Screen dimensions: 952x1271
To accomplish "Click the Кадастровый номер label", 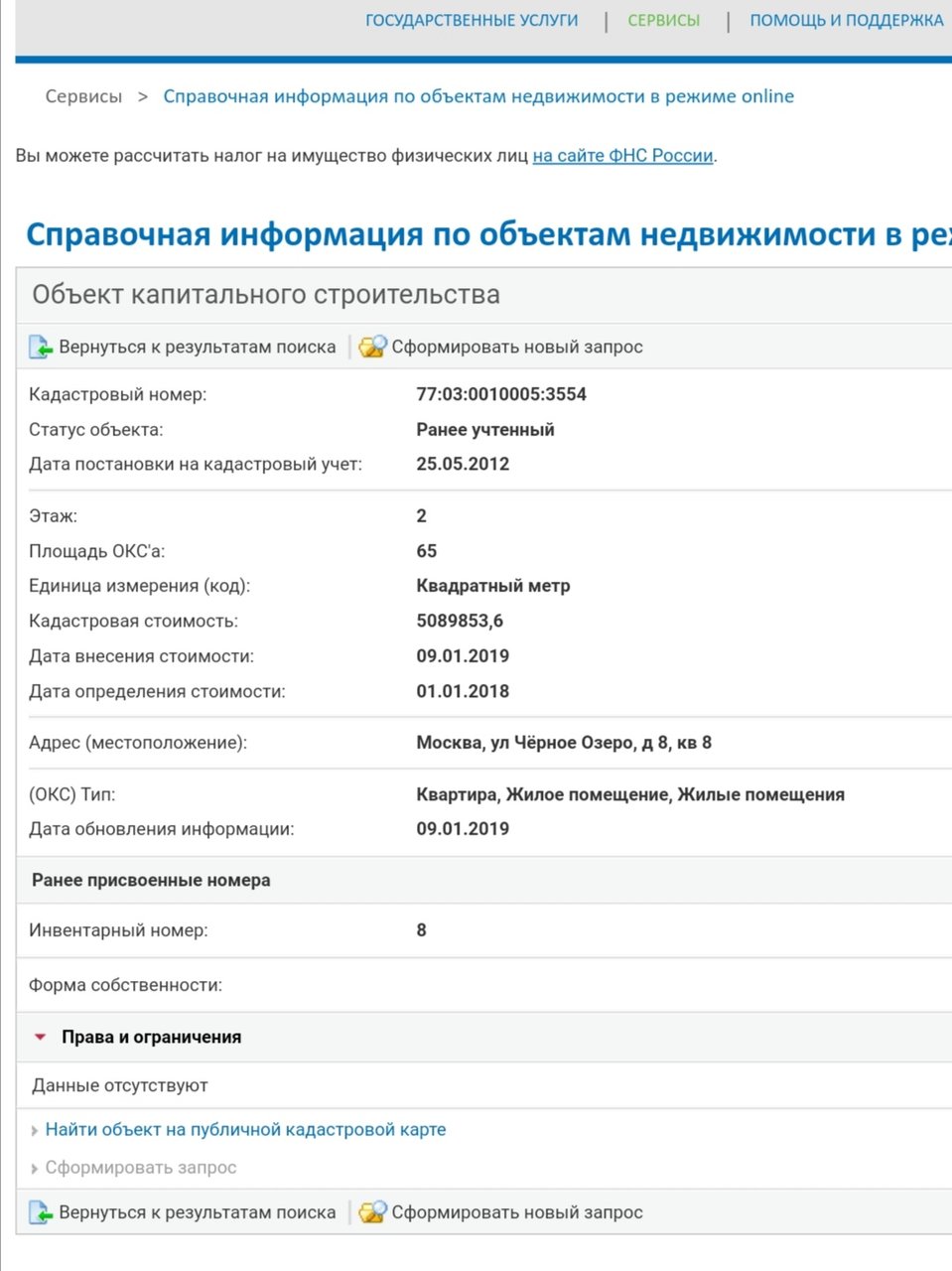I will [118, 395].
